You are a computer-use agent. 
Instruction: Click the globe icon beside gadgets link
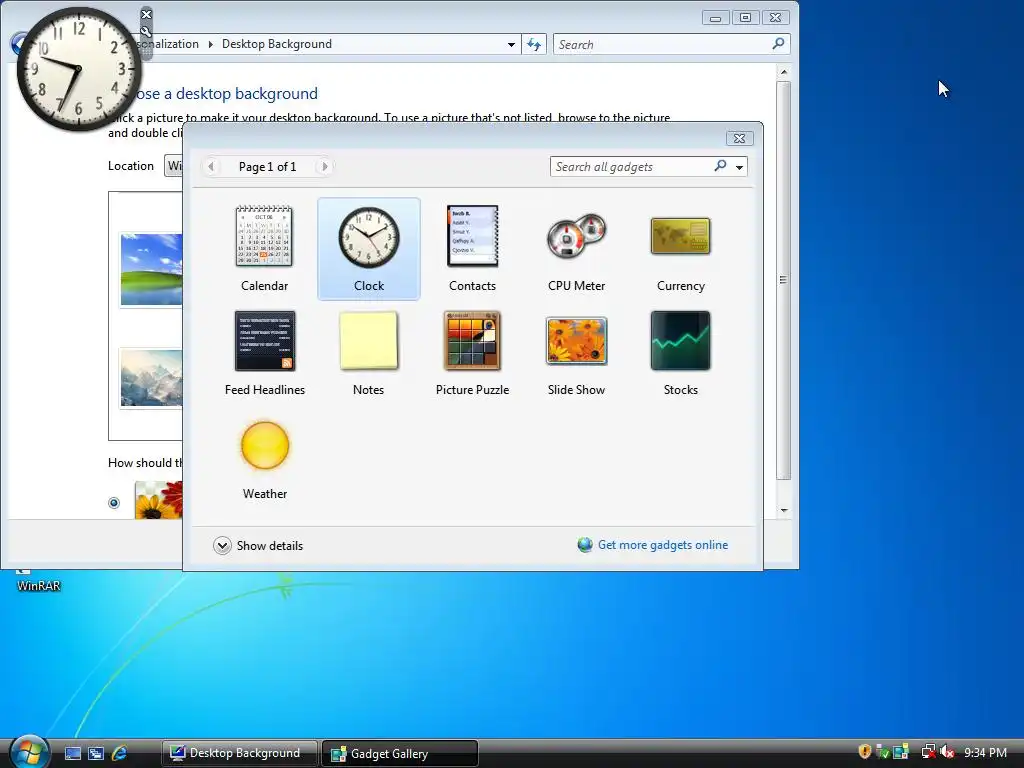pos(584,545)
